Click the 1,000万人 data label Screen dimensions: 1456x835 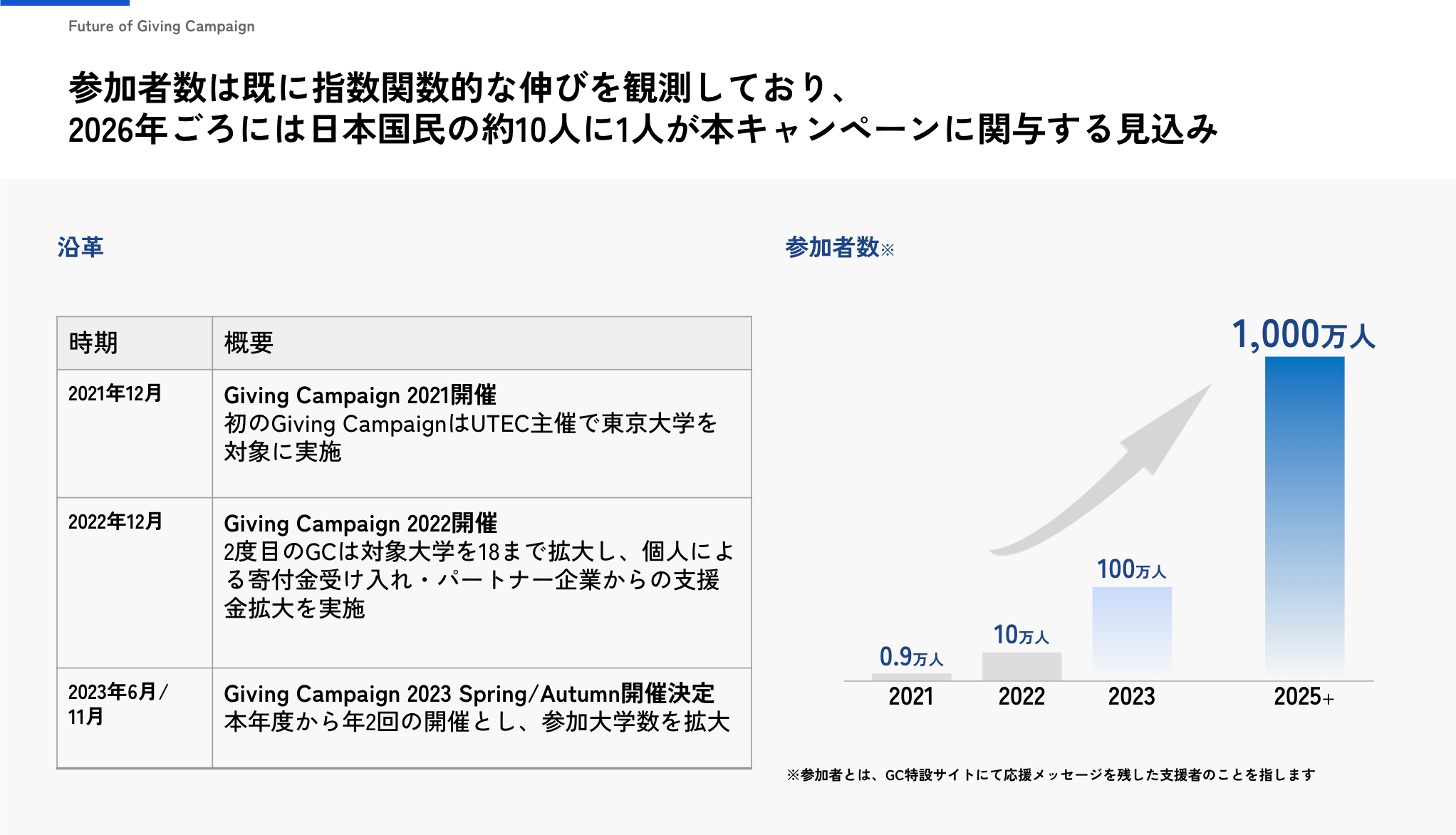[1304, 335]
